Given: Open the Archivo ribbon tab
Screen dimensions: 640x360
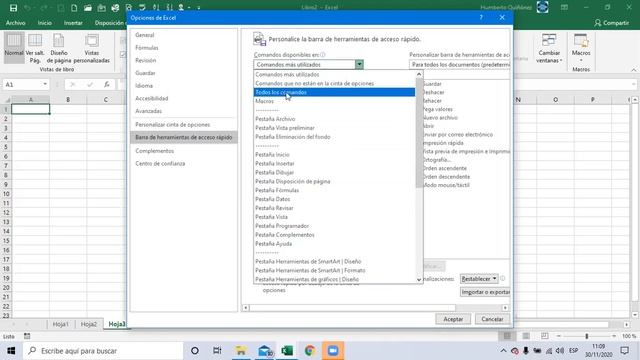Looking at the screenshot, I should tap(16, 23).
